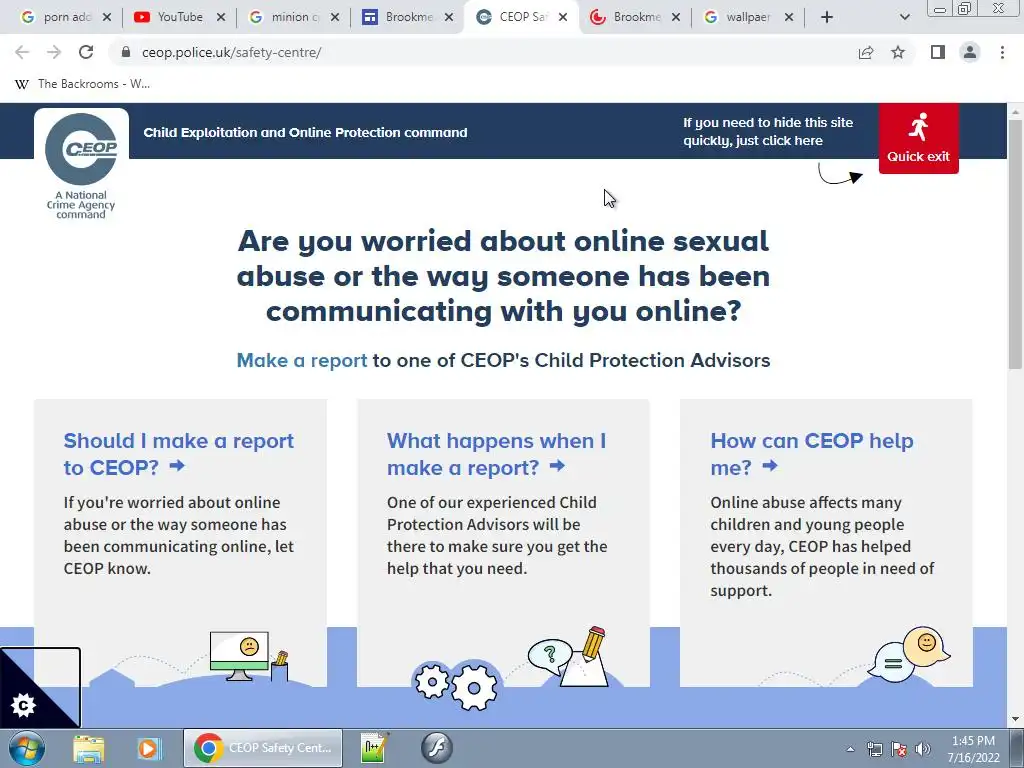Close the CEOP Safety Centre tab
The width and height of the screenshot is (1024, 768).
click(563, 17)
